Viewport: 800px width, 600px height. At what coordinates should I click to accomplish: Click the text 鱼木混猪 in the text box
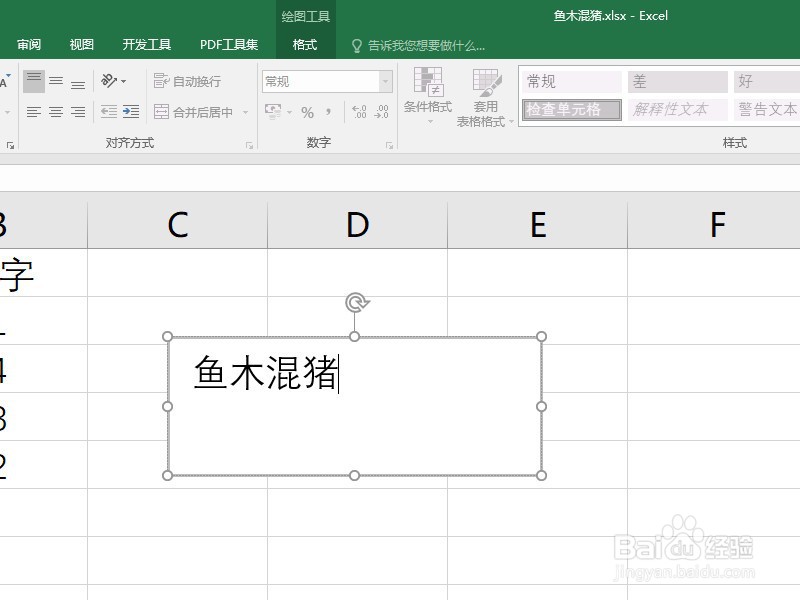[x=265, y=373]
